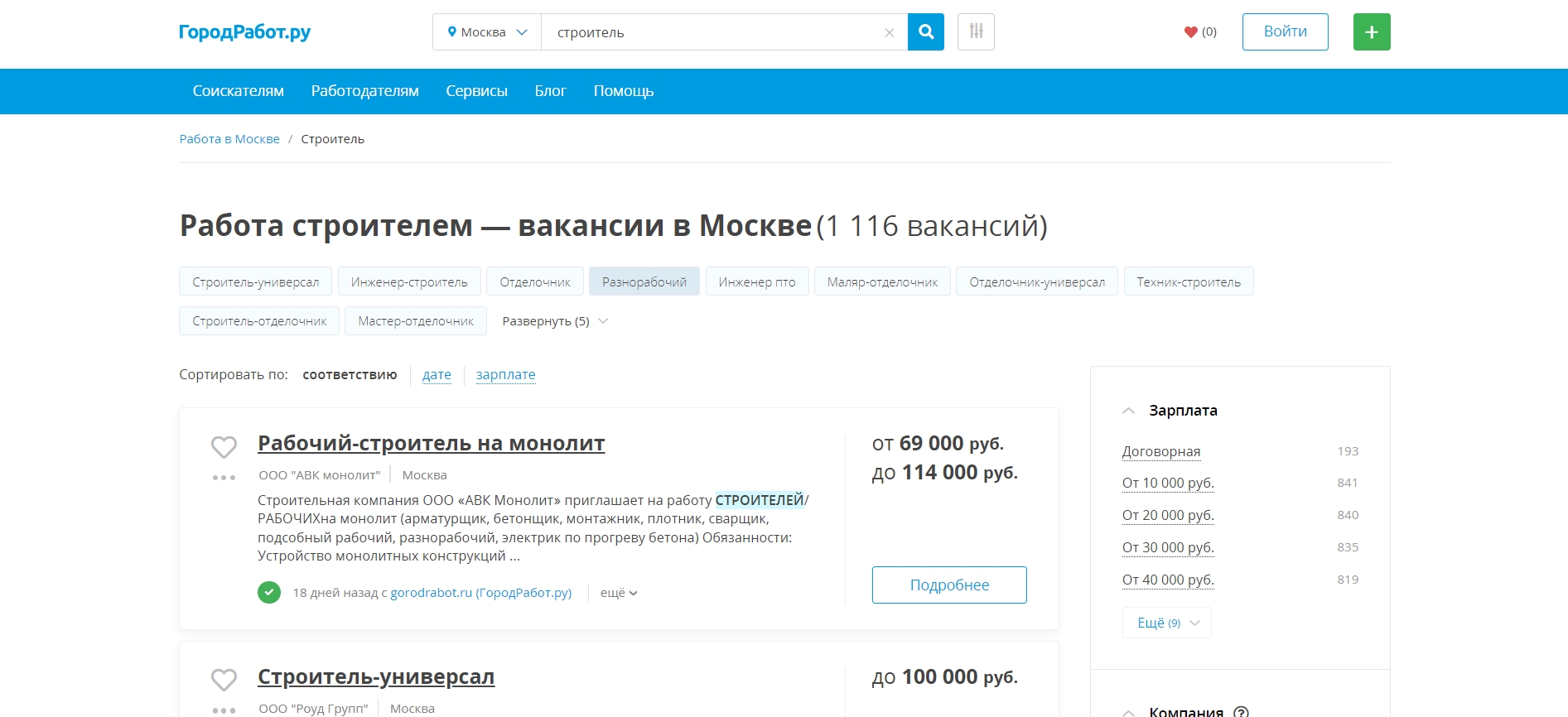Screen dimensions: 1568x717
Task: Select Разнорабочий tag chip
Action: (644, 282)
